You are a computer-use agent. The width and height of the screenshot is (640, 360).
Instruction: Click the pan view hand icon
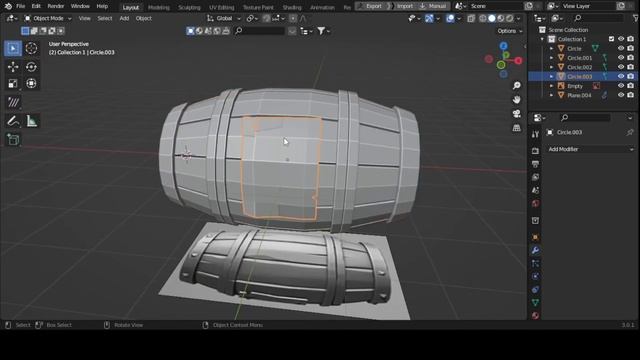tap(517, 100)
